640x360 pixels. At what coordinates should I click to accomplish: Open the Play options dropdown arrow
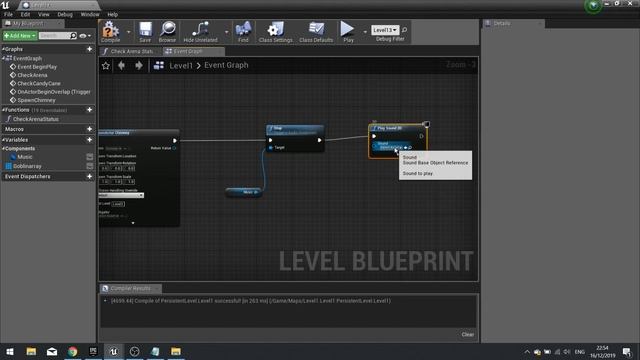[x=365, y=32]
